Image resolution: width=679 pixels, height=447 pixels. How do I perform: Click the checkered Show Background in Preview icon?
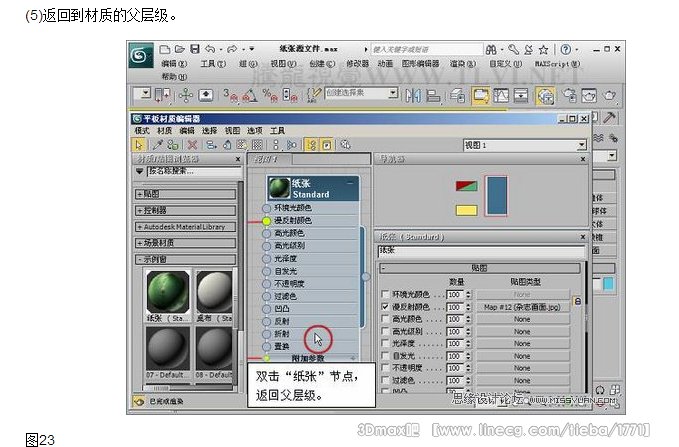pos(257,145)
